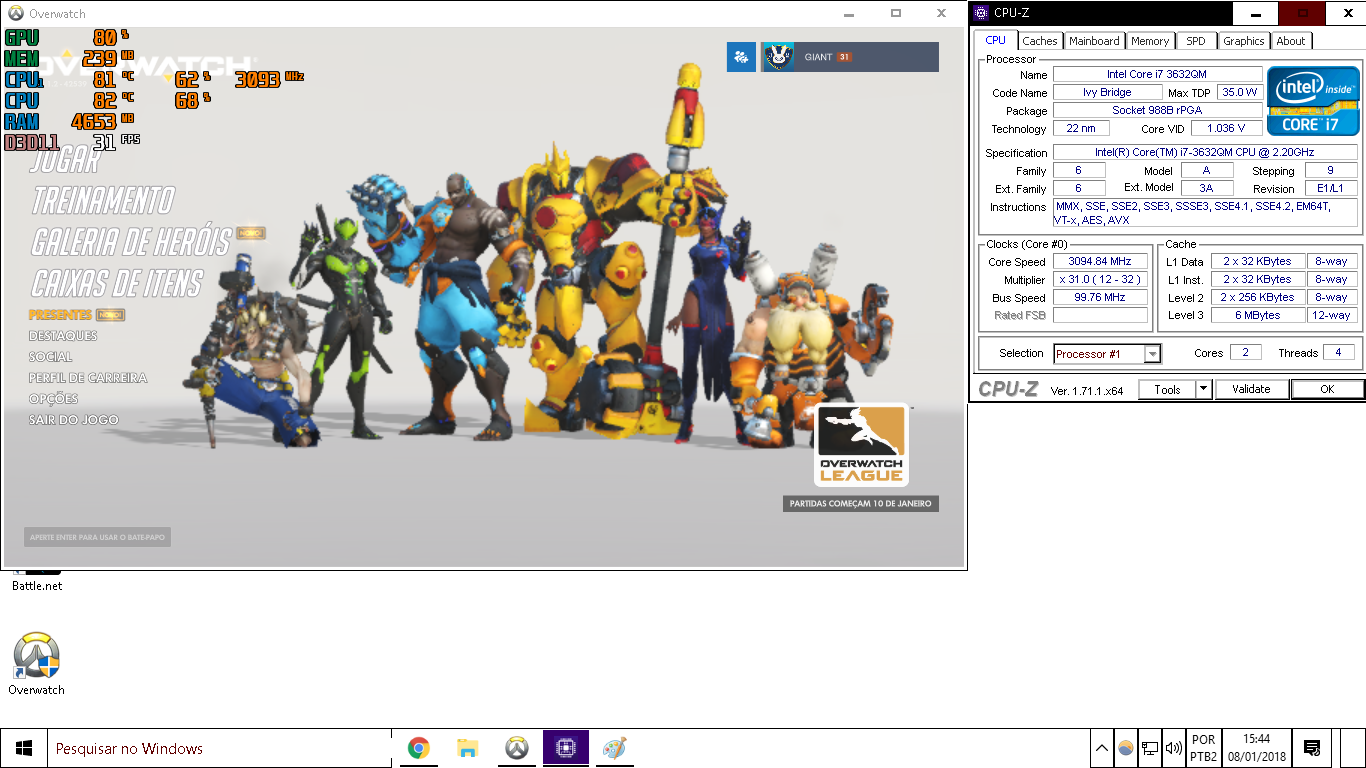
Task: Open the clock showing 15:44
Action: coord(1257,748)
